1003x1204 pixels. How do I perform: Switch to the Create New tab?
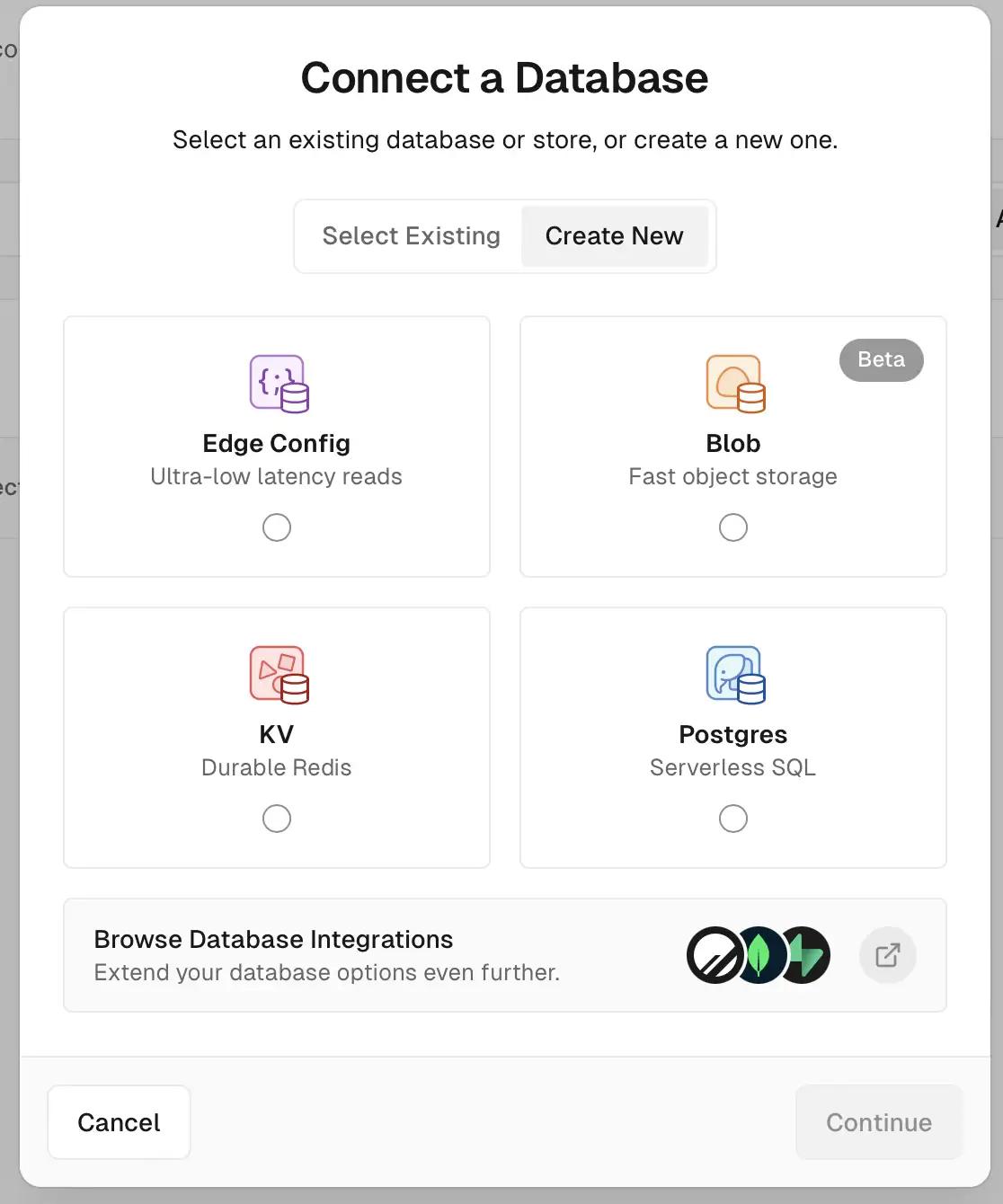[615, 236]
